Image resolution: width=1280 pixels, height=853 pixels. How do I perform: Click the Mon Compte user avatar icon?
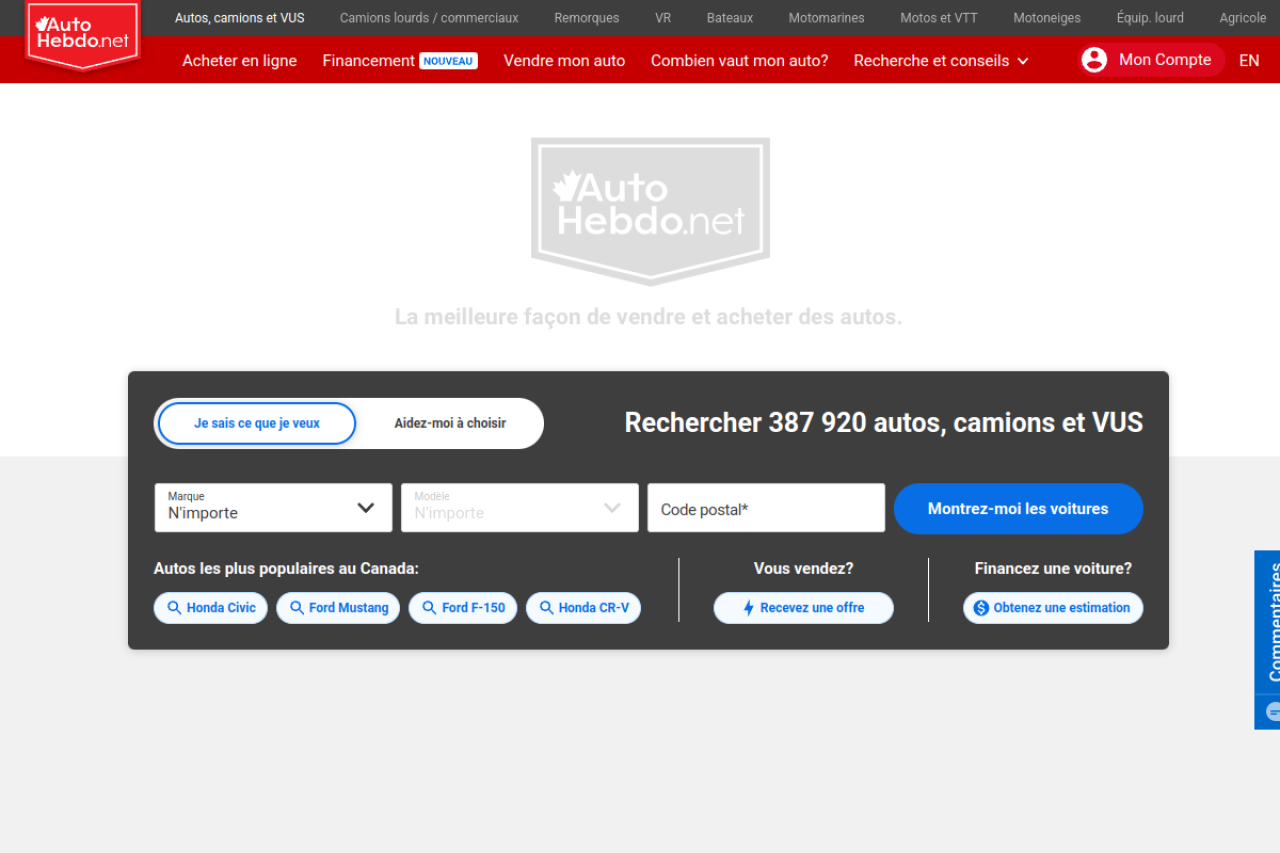click(1095, 60)
